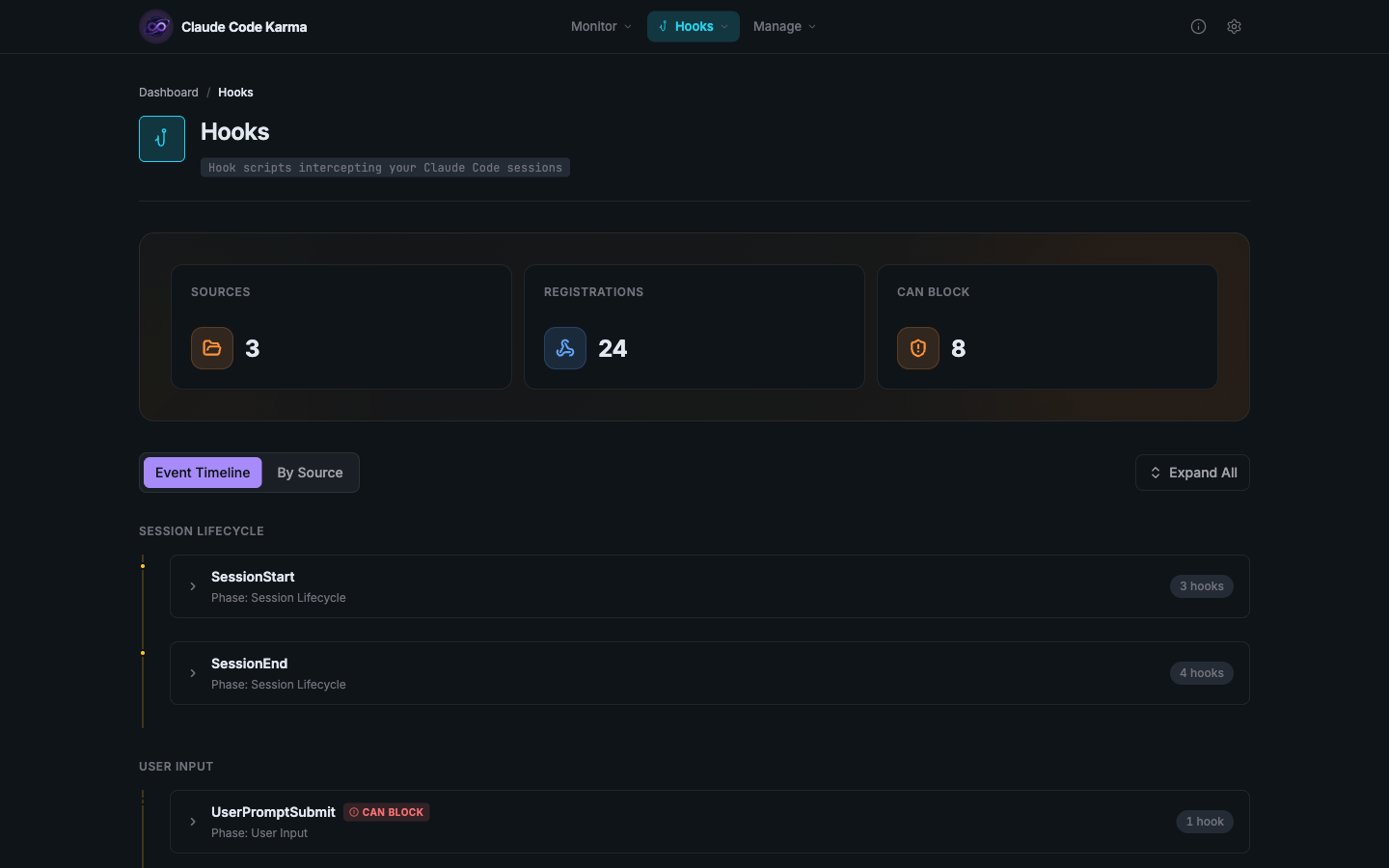This screenshot has height=868, width=1389.
Task: Expand the SessionStart row chevron
Action: [x=193, y=586]
